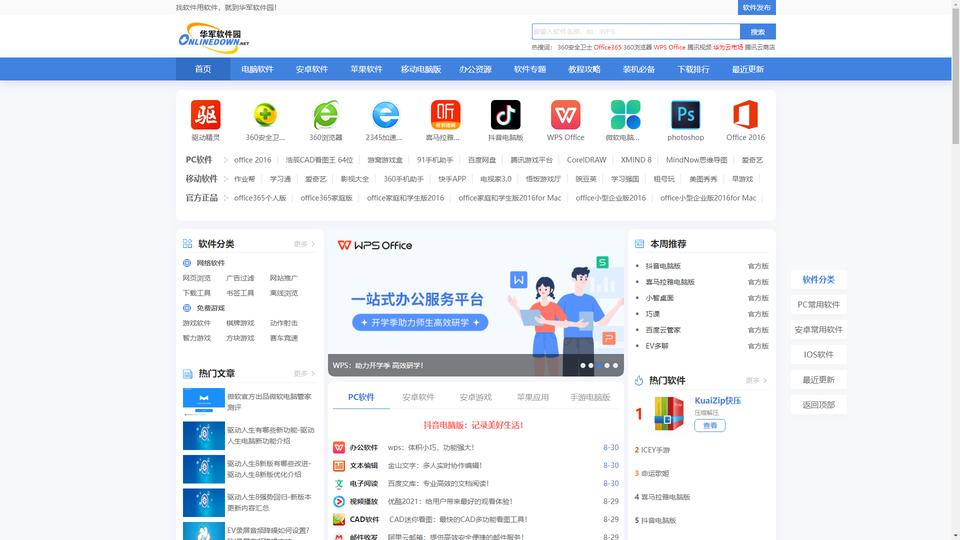Open the WPS Office banner image
The image size is (960, 540).
[476, 303]
